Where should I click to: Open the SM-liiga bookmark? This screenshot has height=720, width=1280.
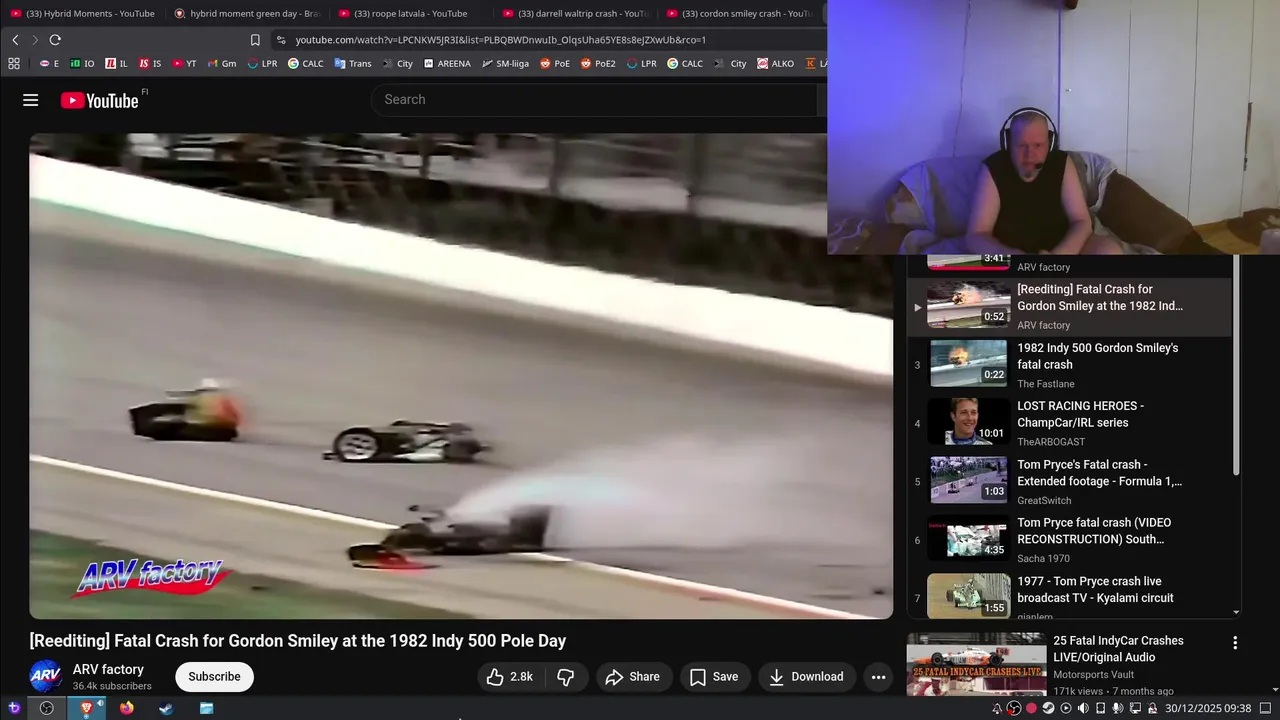[505, 63]
